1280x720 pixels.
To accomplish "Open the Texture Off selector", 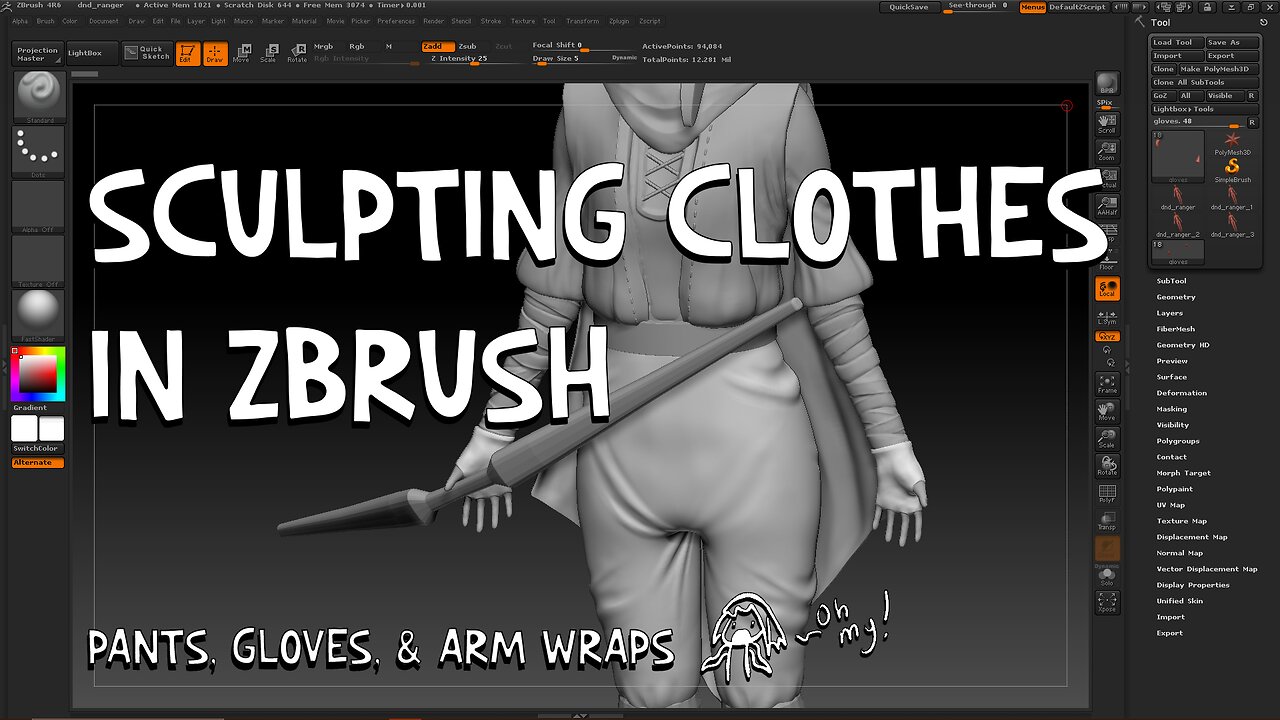I will coord(40,262).
